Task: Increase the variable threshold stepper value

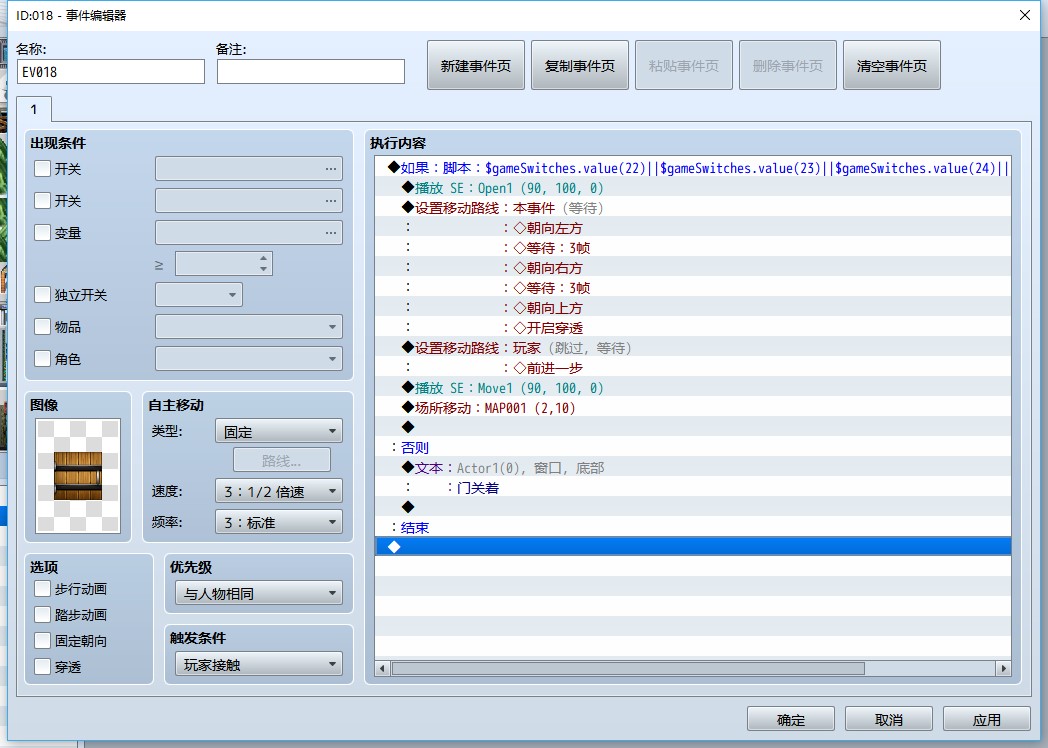Action: [x=264, y=258]
